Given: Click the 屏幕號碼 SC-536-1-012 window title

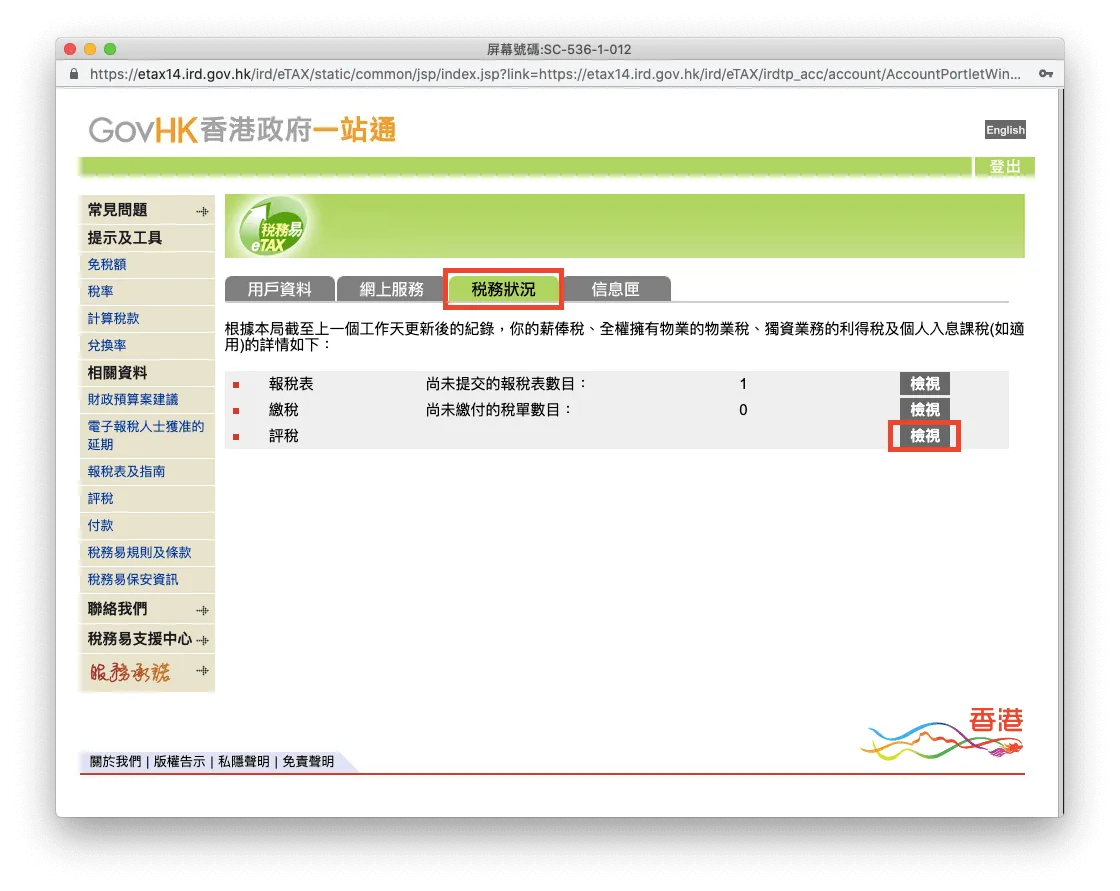Looking at the screenshot, I should click(x=559, y=49).
